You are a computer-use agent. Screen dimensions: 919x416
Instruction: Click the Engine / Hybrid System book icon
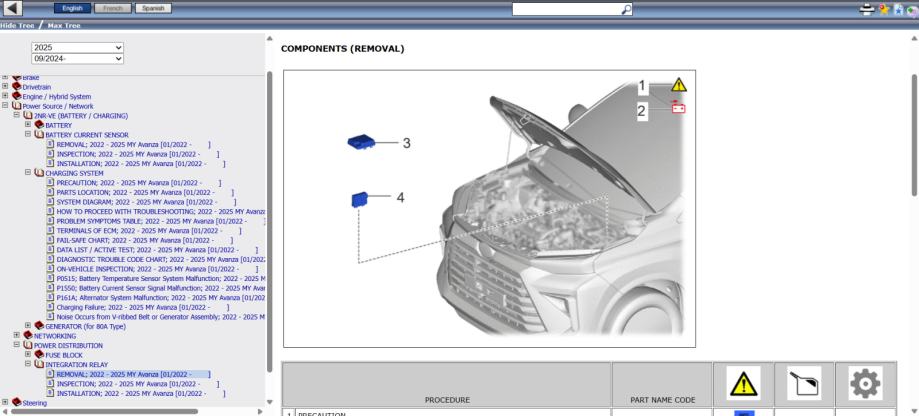pos(16,96)
